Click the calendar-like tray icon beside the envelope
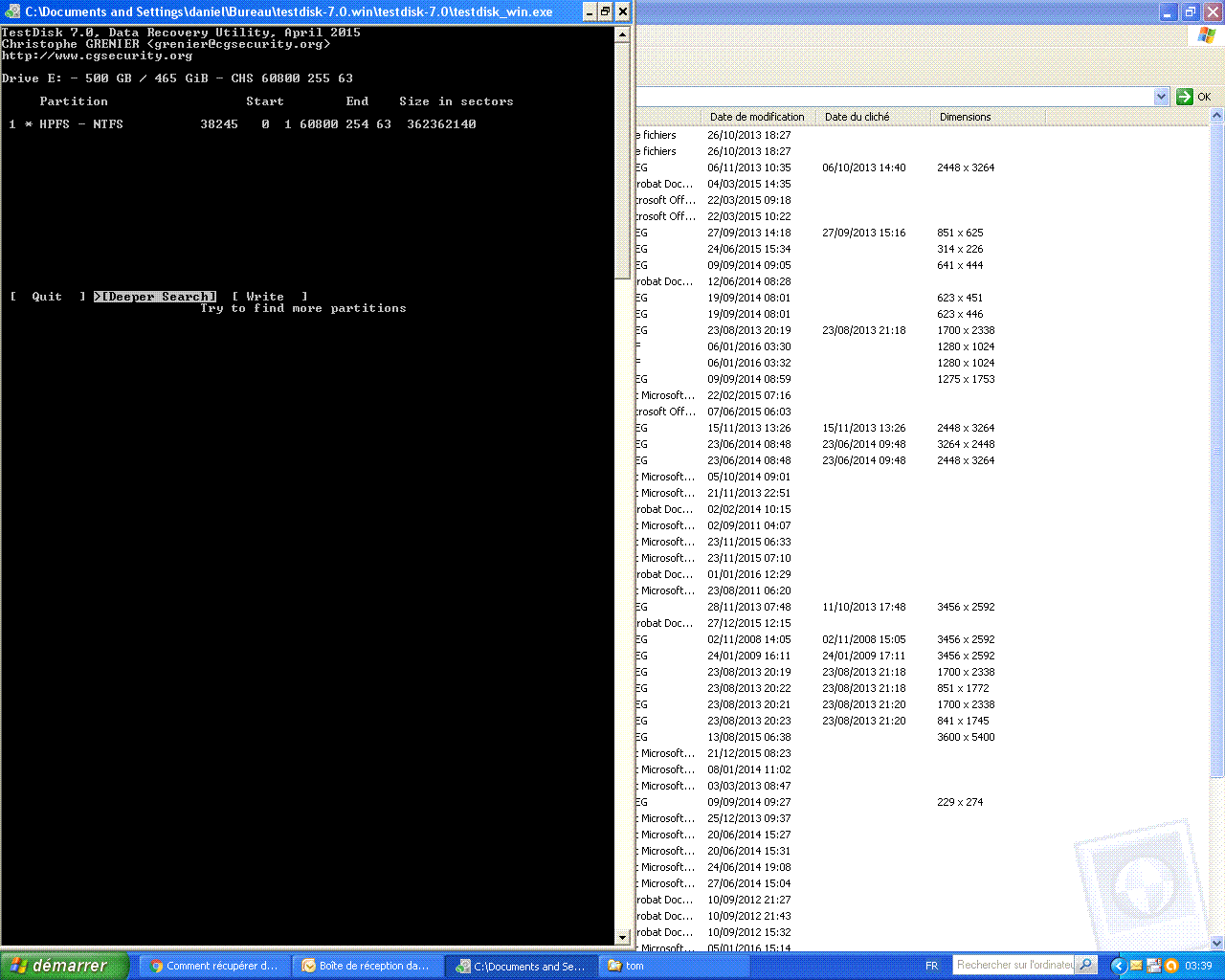 (1153, 966)
